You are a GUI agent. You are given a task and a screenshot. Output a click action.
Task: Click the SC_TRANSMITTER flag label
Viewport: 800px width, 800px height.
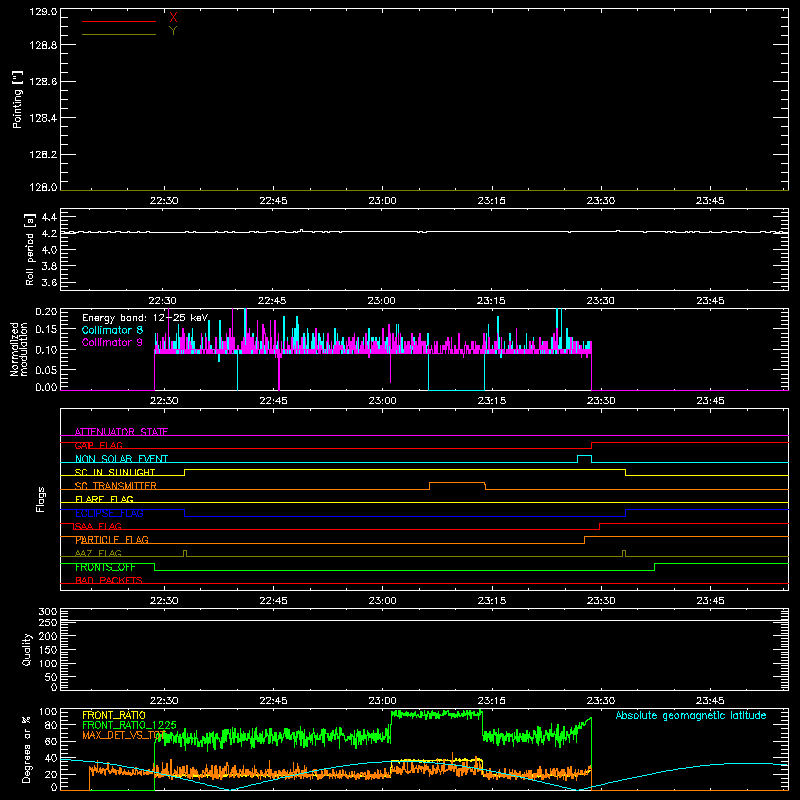click(116, 486)
